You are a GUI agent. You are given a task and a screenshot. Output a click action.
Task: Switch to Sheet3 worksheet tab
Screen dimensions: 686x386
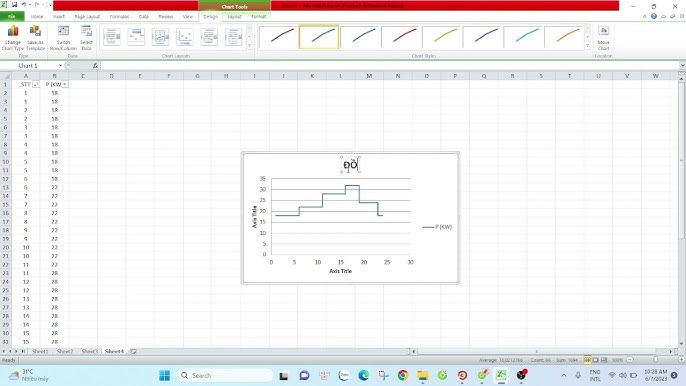90,351
